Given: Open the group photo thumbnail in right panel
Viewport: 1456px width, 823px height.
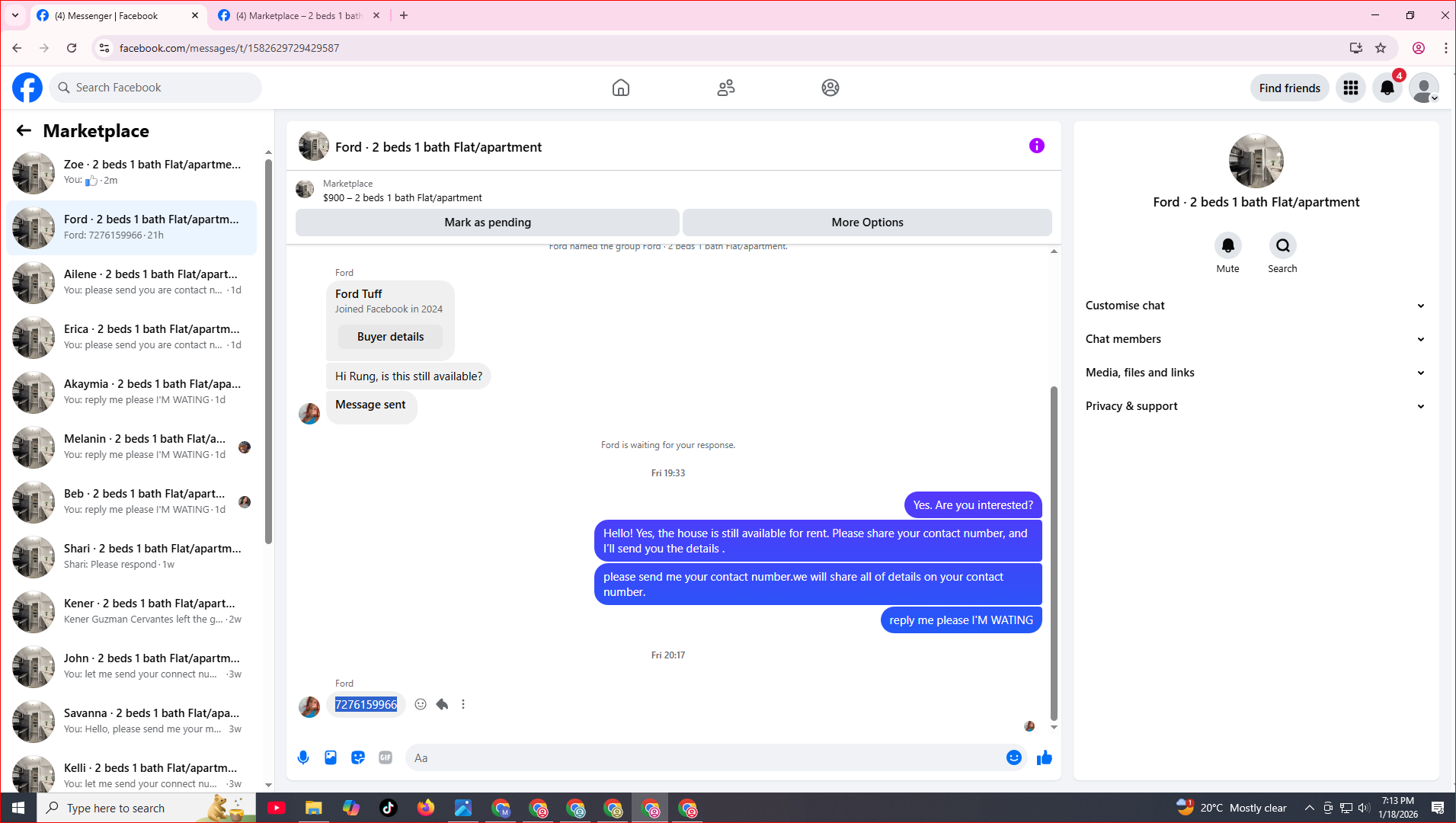Looking at the screenshot, I should [1256, 161].
